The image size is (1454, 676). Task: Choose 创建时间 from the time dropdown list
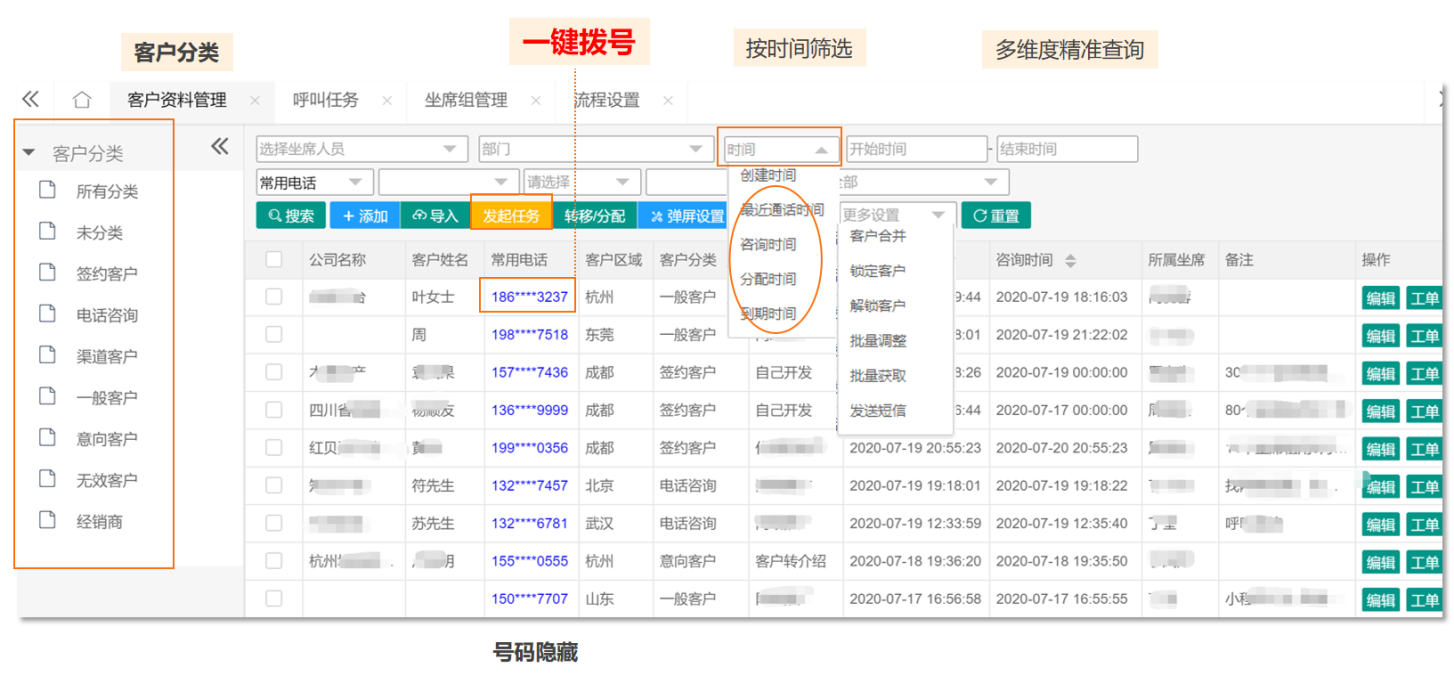768,175
